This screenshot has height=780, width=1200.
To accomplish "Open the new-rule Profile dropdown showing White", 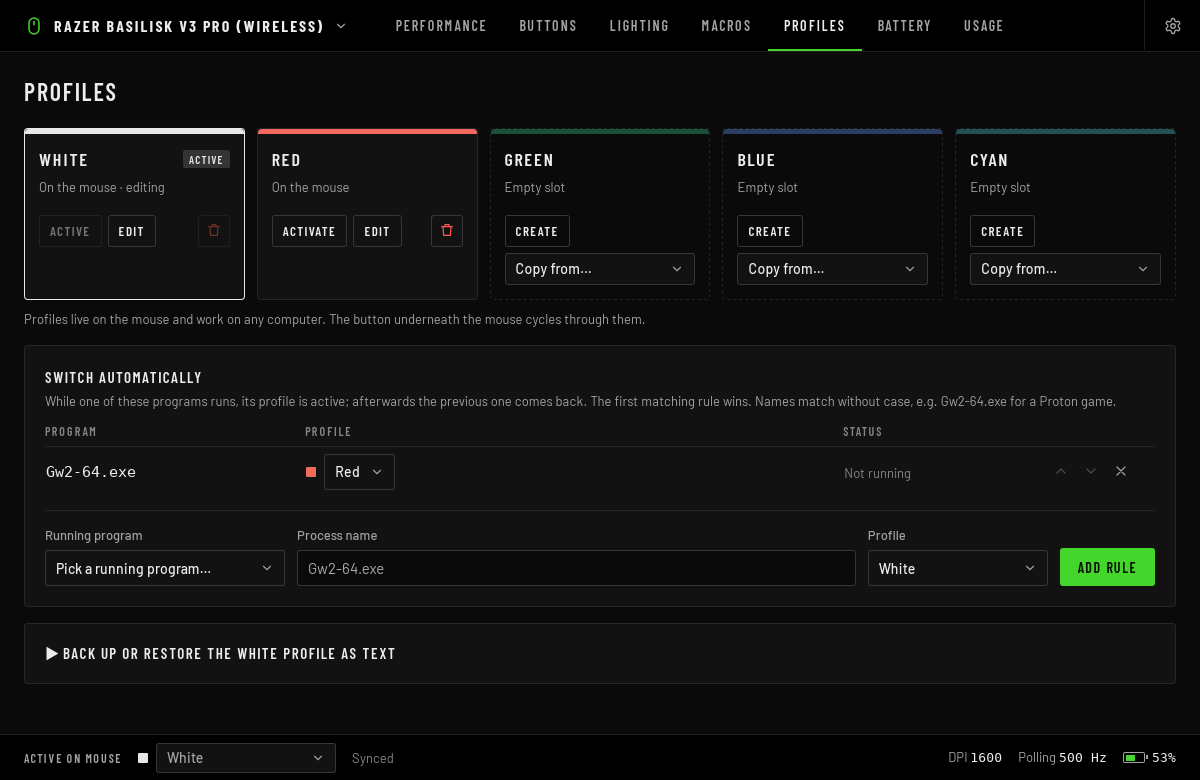I will (x=958, y=568).
